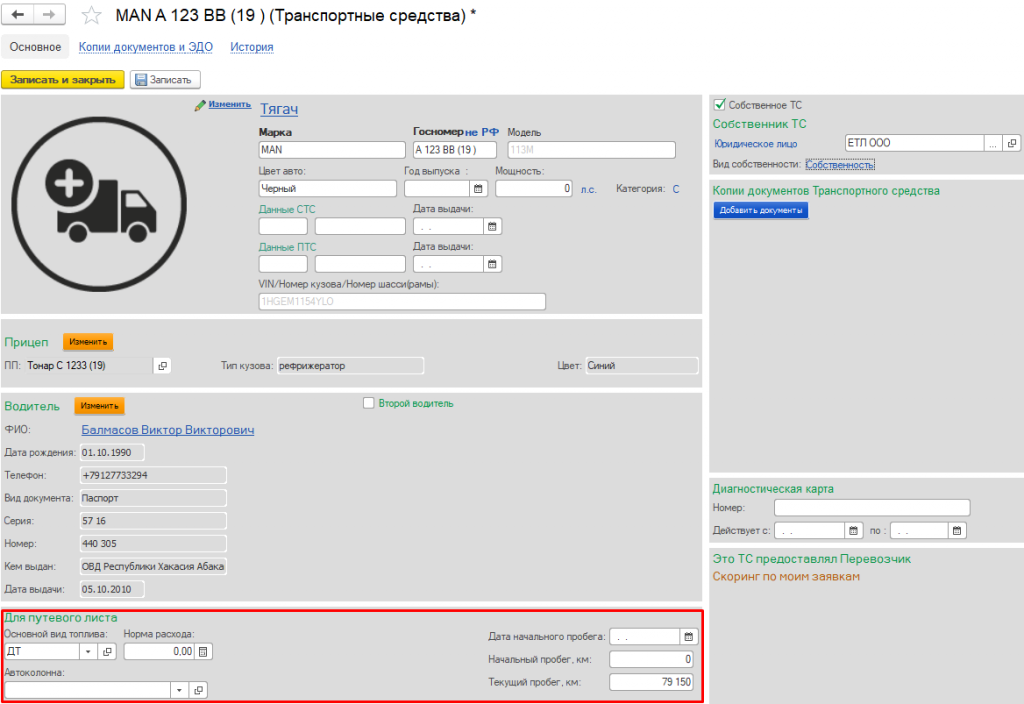Expand the Основной вид топлива dropdown

tap(88, 652)
